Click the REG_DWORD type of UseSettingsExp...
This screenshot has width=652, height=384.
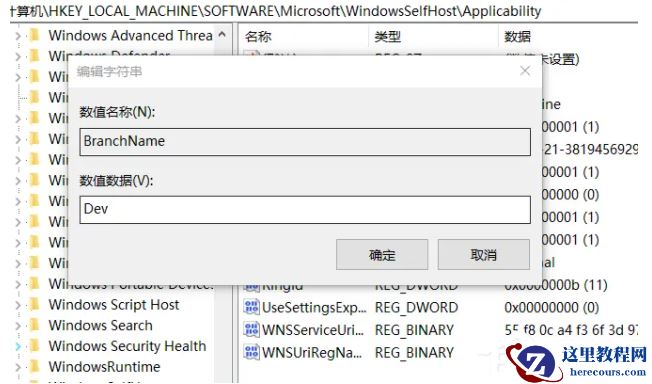point(416,307)
